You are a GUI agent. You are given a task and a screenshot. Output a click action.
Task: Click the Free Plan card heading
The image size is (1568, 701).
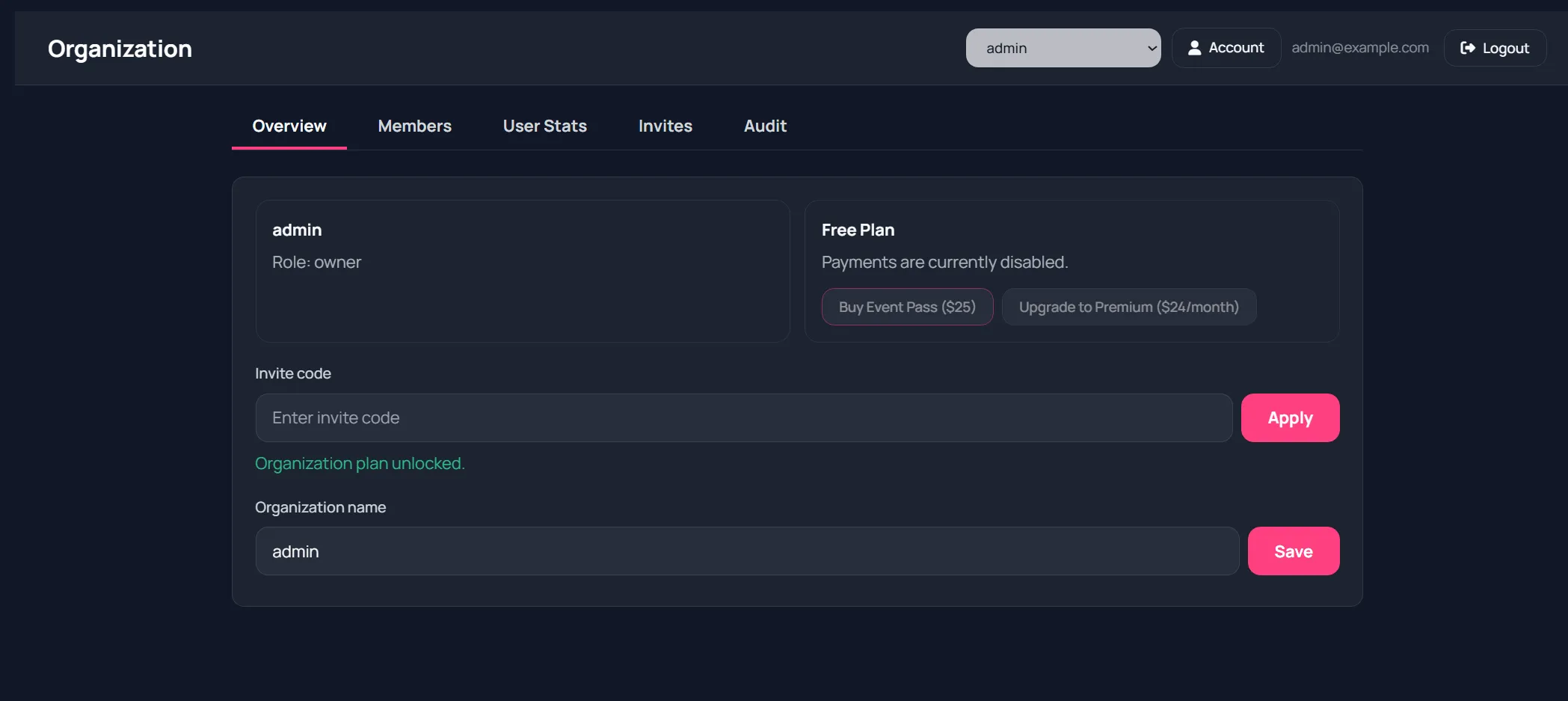click(858, 230)
